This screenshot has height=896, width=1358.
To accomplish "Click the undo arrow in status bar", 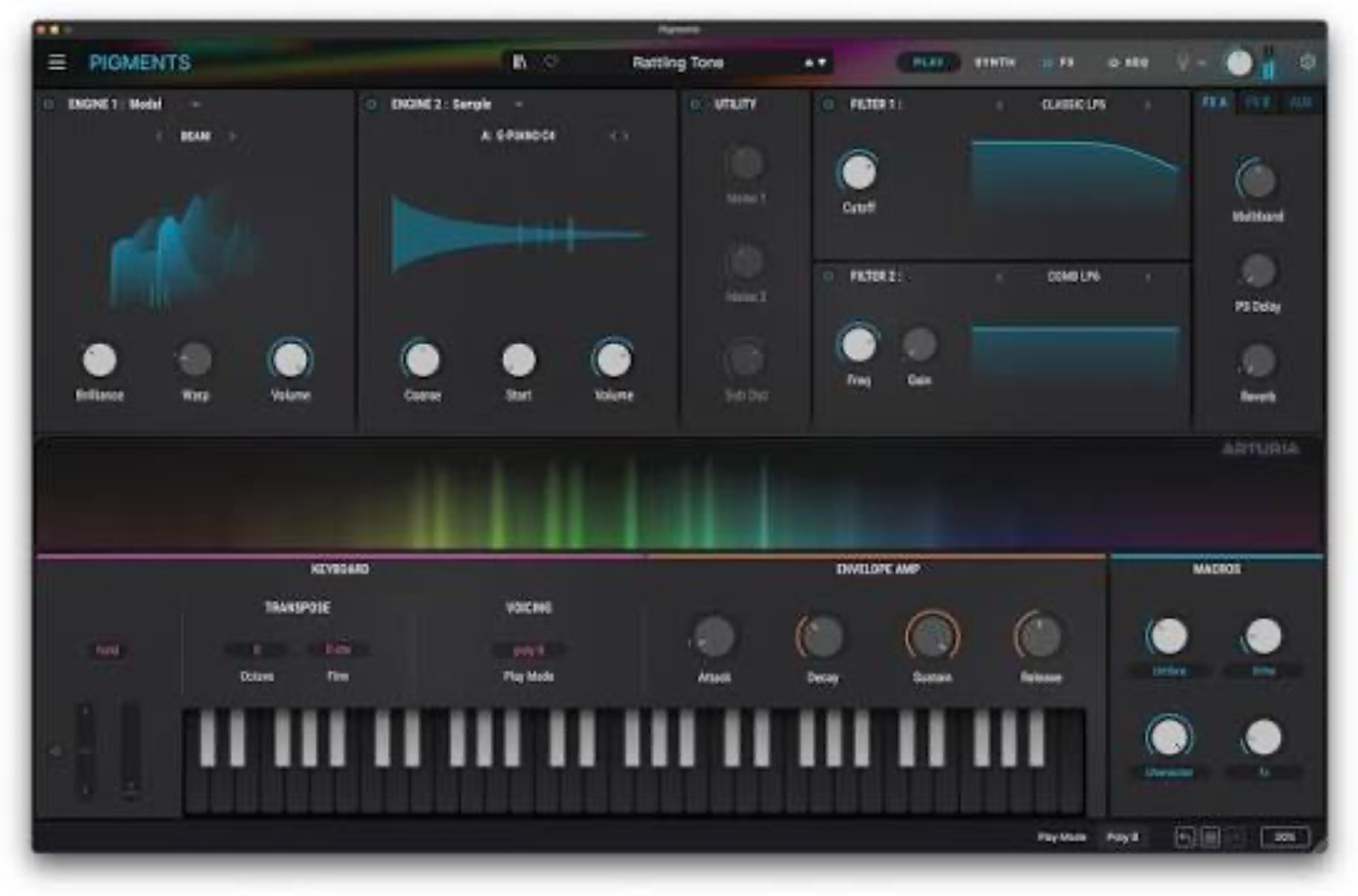I will pos(1184,837).
